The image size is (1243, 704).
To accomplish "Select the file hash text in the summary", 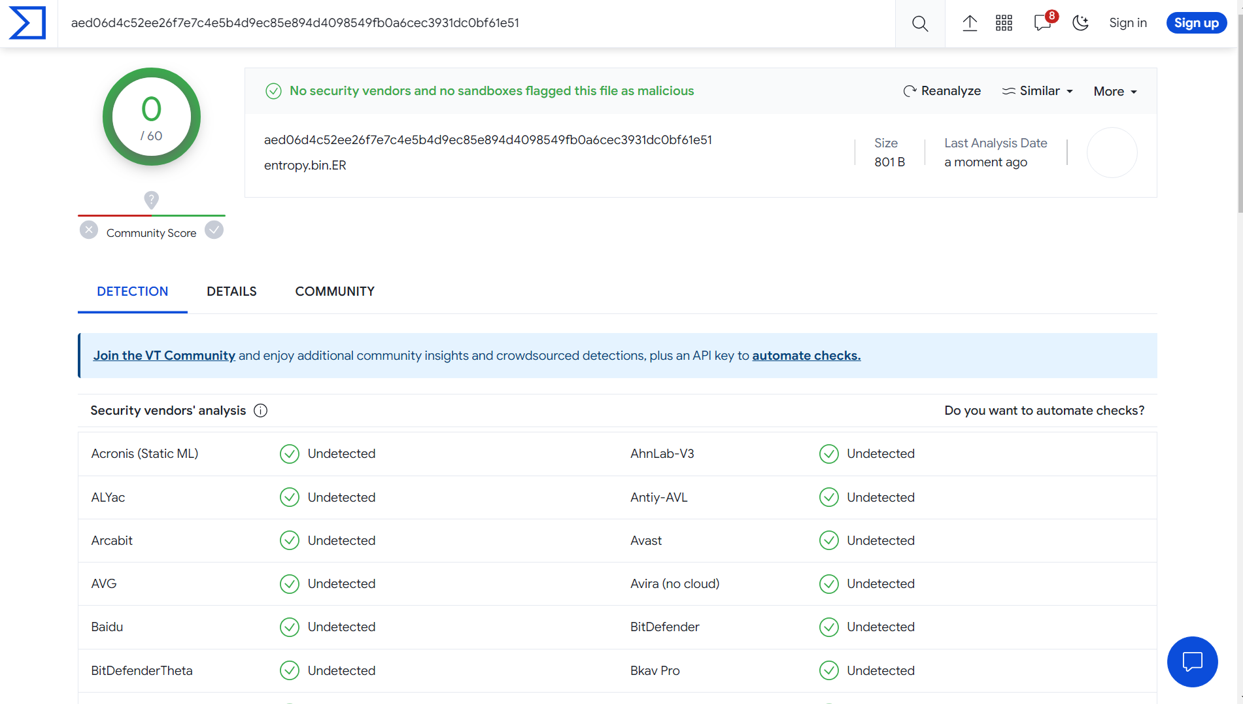I will point(488,140).
